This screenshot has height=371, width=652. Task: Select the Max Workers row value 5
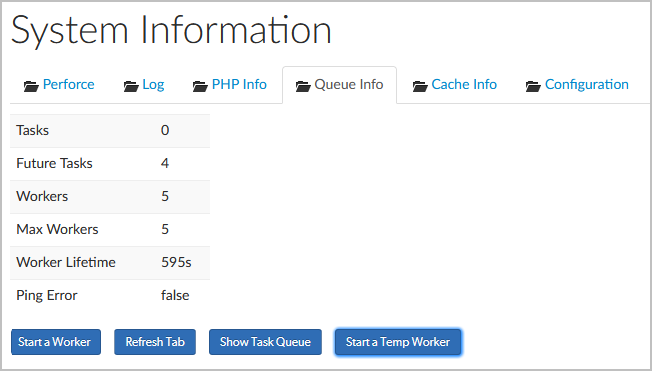(165, 229)
